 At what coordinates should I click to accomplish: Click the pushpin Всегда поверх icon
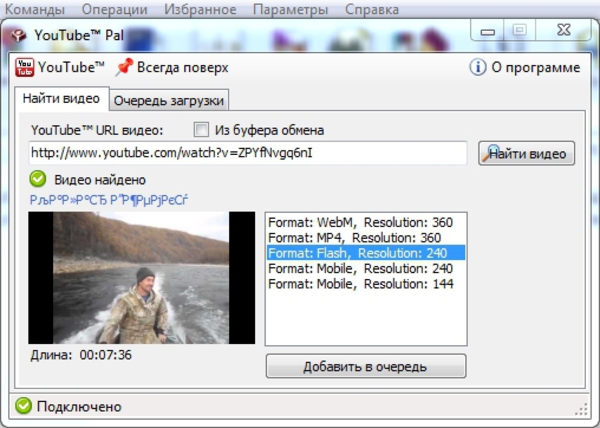tap(124, 67)
